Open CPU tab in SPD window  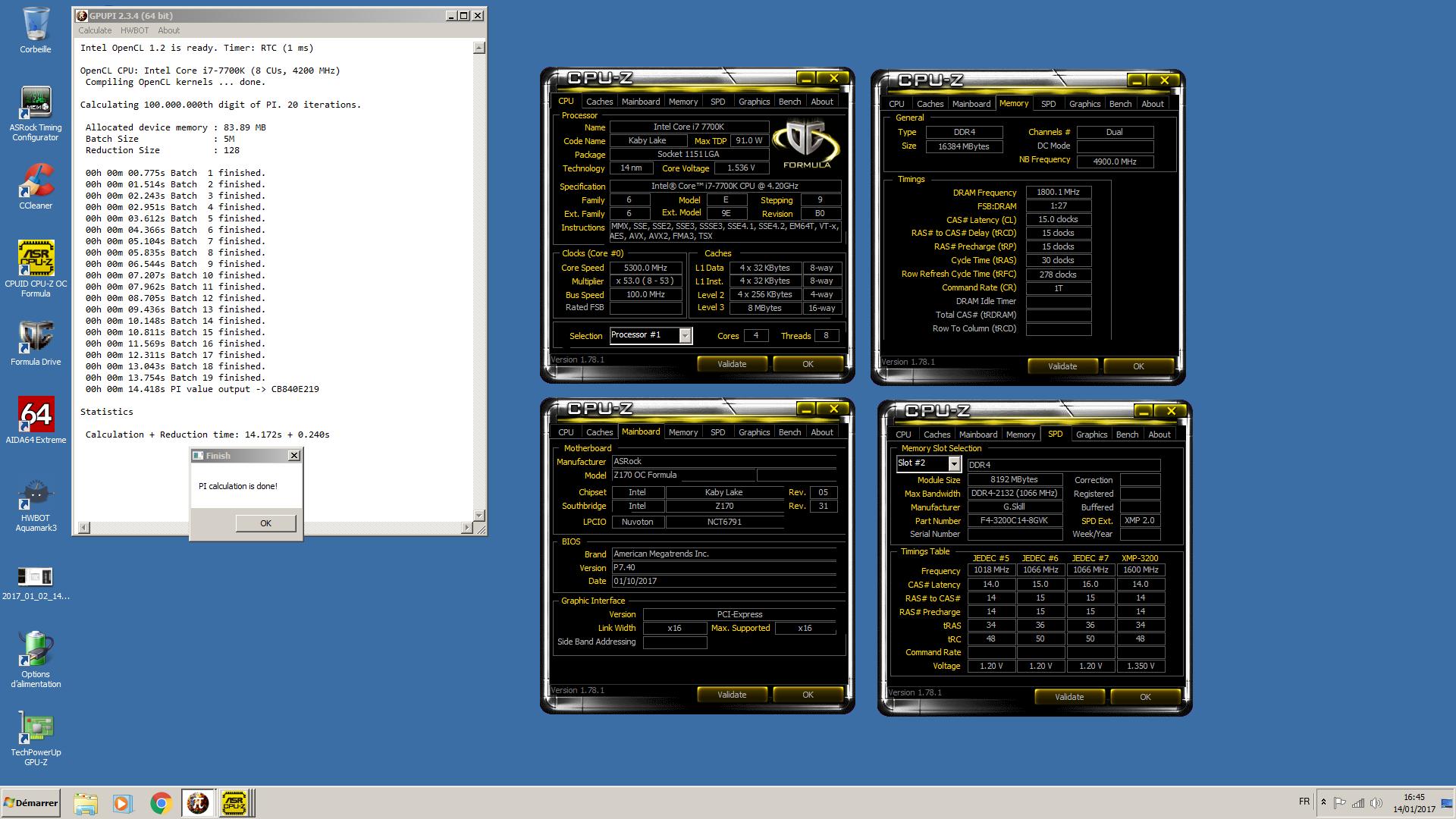[903, 435]
